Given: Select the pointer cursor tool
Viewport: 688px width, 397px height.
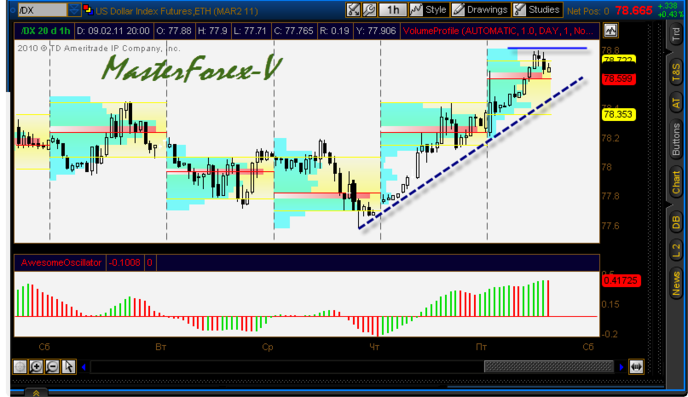Looking at the screenshot, I should tap(68, 367).
